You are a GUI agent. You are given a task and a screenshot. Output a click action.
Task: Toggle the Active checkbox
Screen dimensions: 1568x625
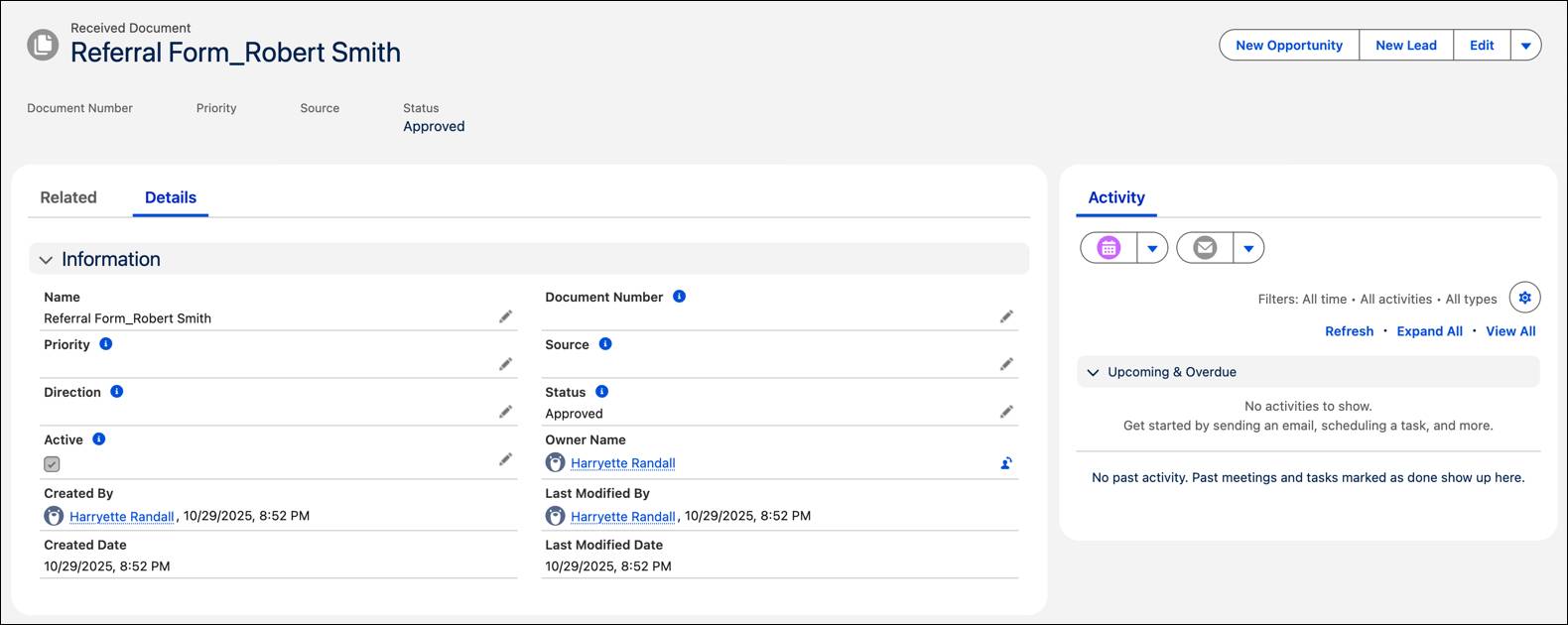tap(52, 464)
